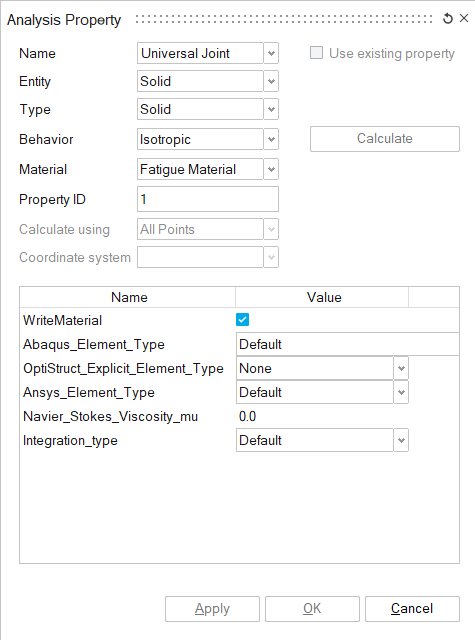Click the Property ID input field
475x640 pixels.
(208, 199)
